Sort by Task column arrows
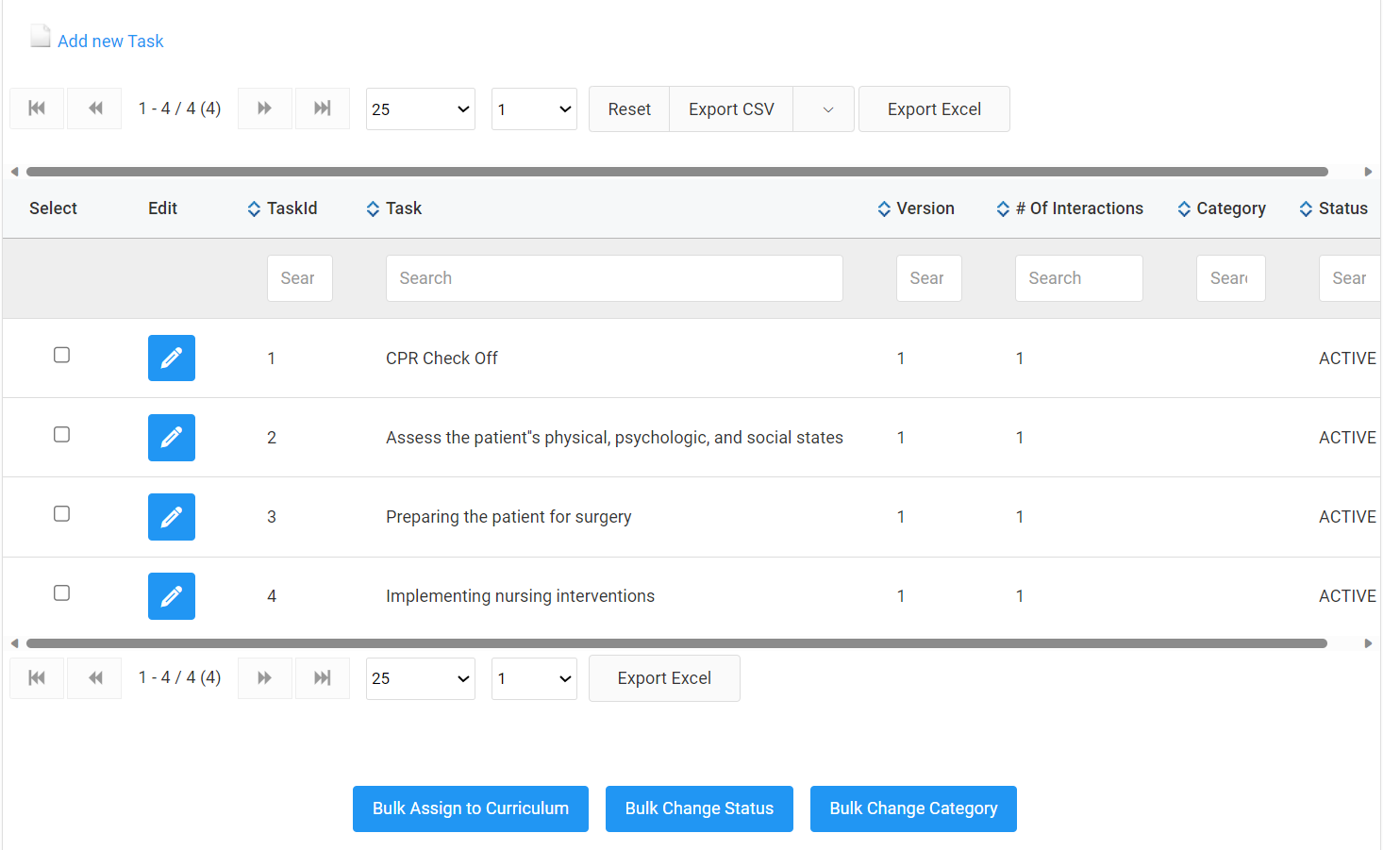 [373, 208]
